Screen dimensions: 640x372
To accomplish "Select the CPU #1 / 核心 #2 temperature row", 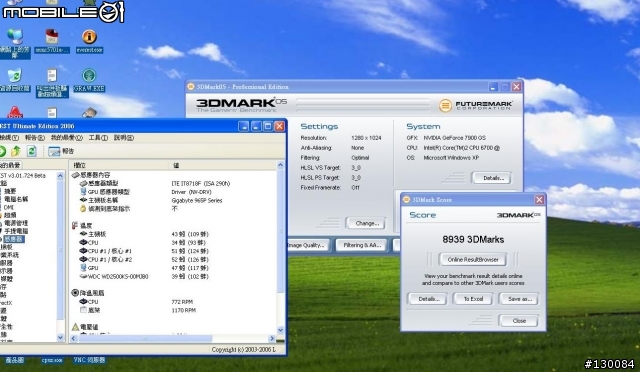I will point(174,259).
